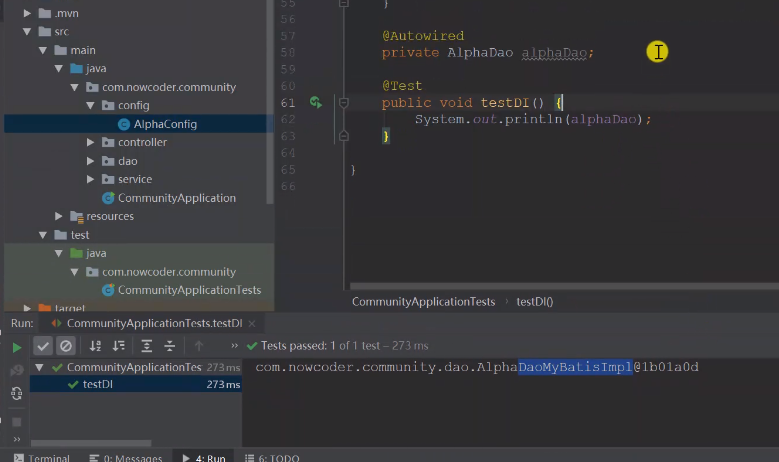Collapse the java folder under main

point(59,69)
